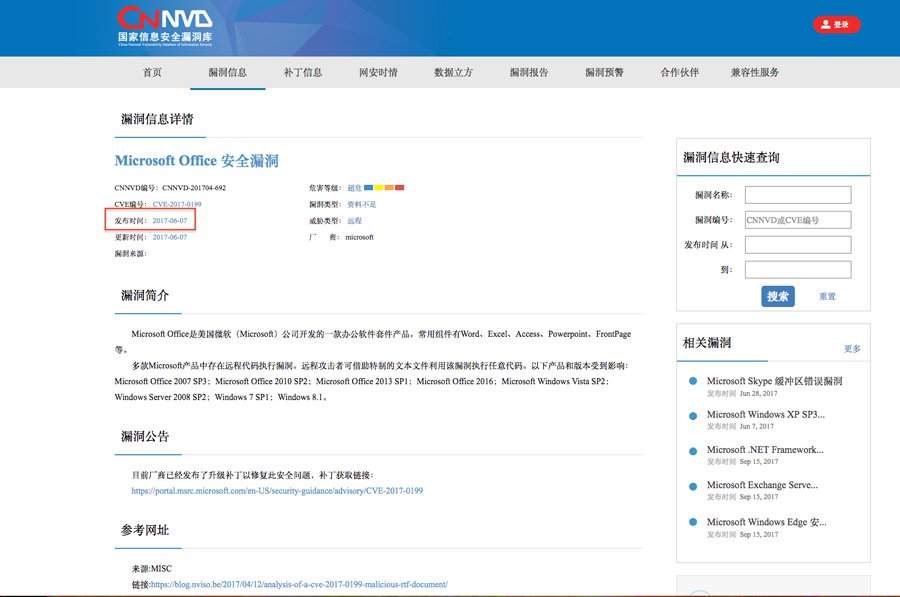Click the Jun 28, 2017 date text
The image size is (900, 597).
(758, 394)
